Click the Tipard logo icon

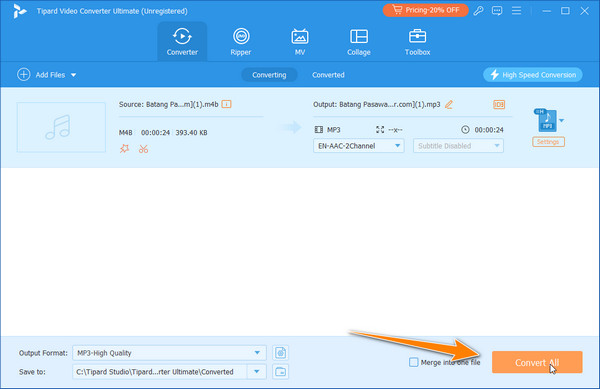click(19, 11)
